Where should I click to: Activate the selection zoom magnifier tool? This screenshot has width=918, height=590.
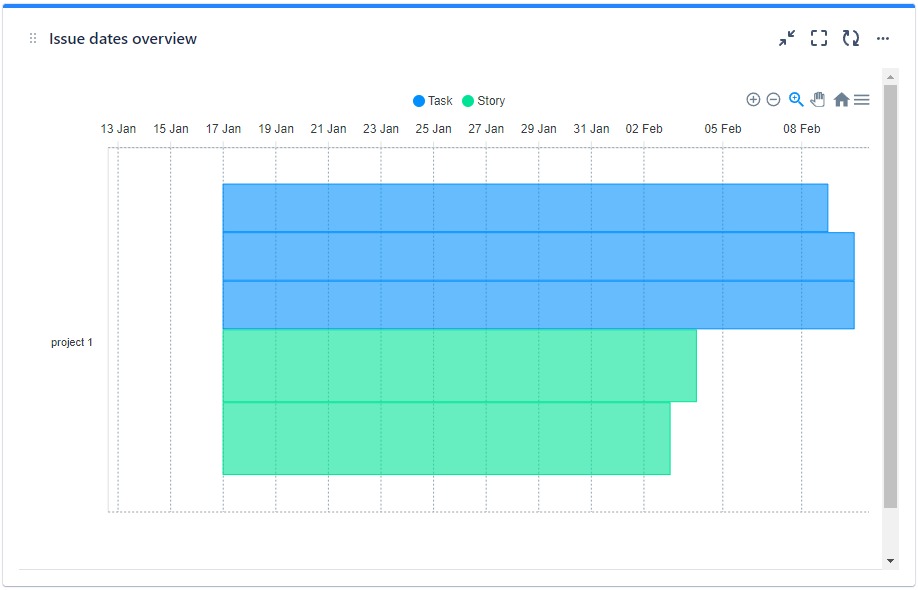(x=796, y=100)
